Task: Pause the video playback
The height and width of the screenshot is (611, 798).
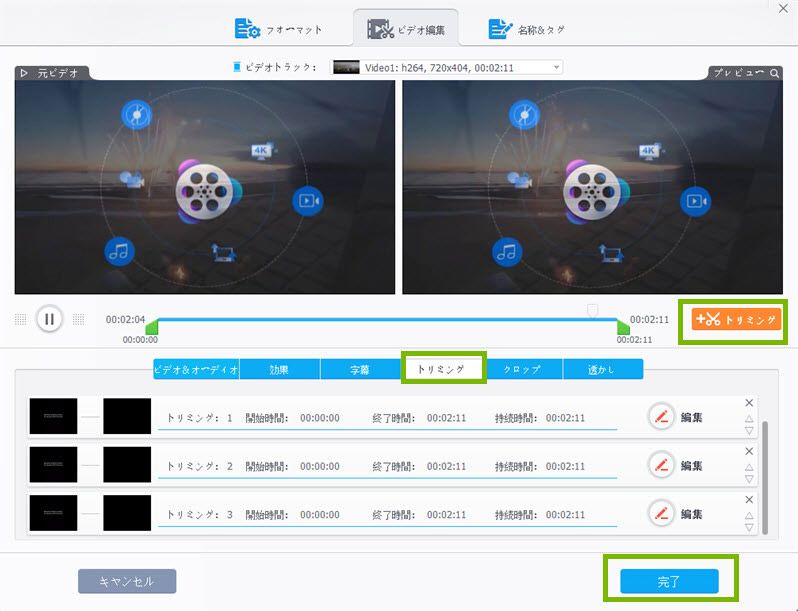Action: click(48, 319)
